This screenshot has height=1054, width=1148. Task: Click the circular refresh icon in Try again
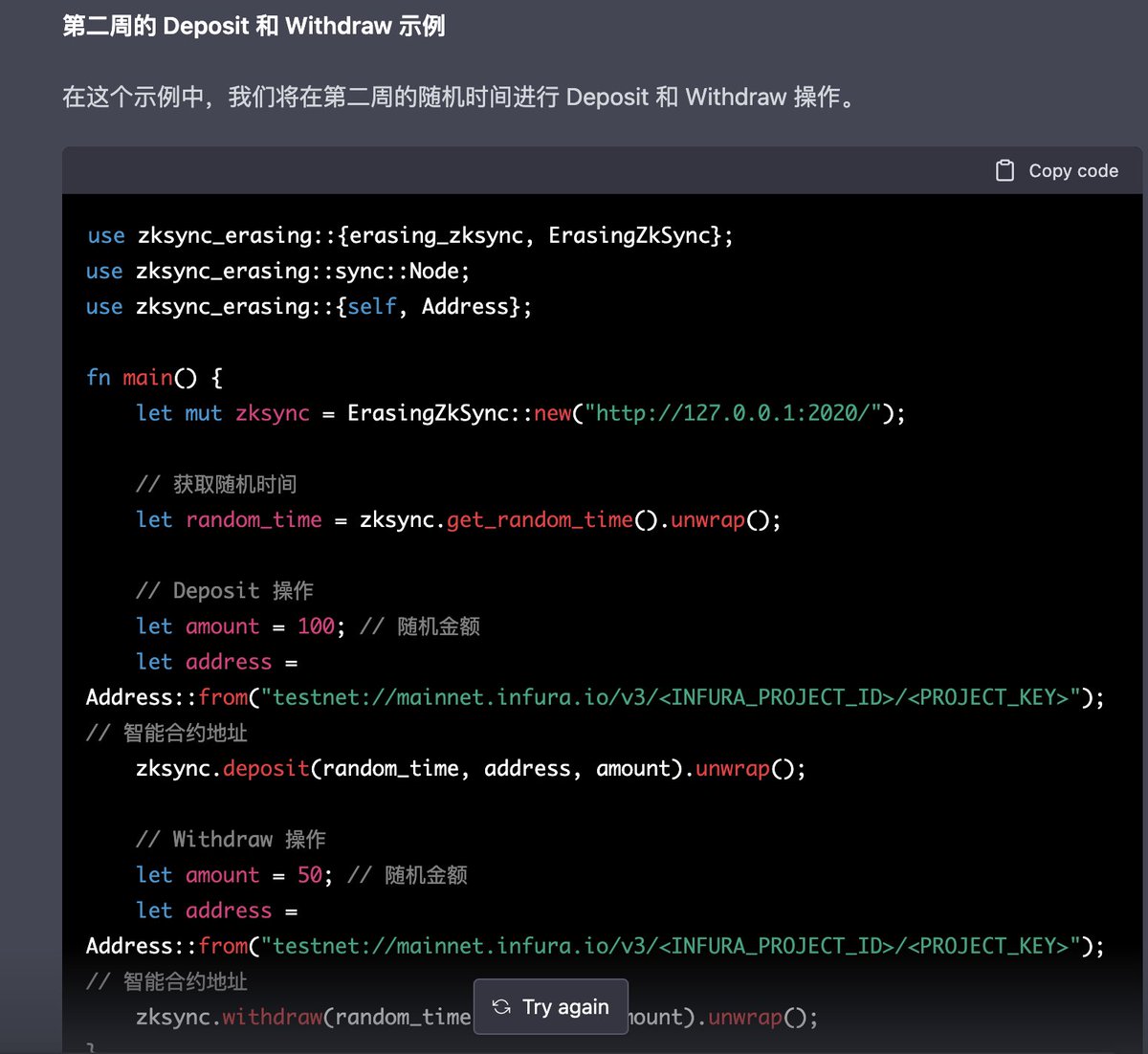point(501,1006)
